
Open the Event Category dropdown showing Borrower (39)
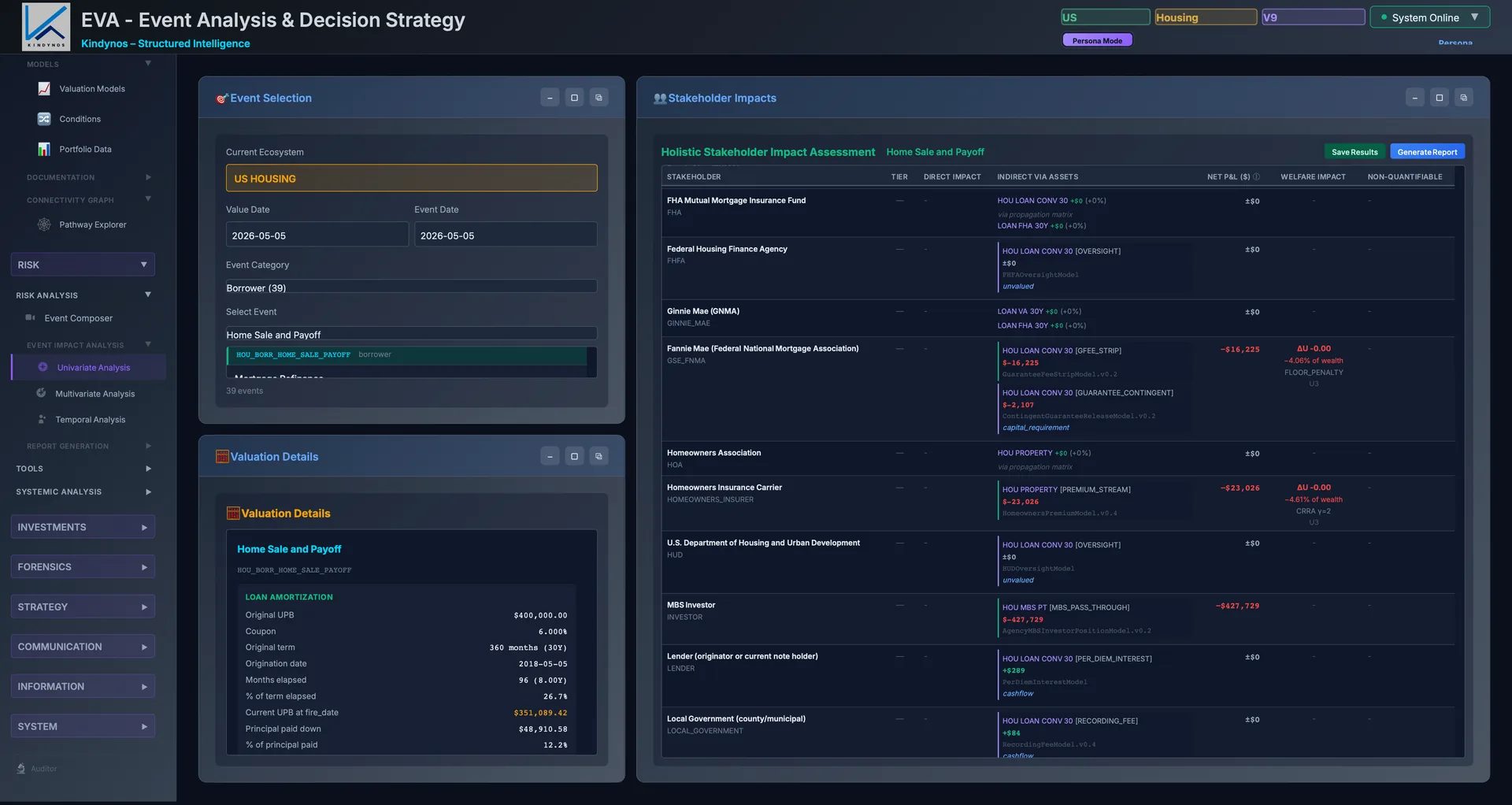tap(411, 287)
